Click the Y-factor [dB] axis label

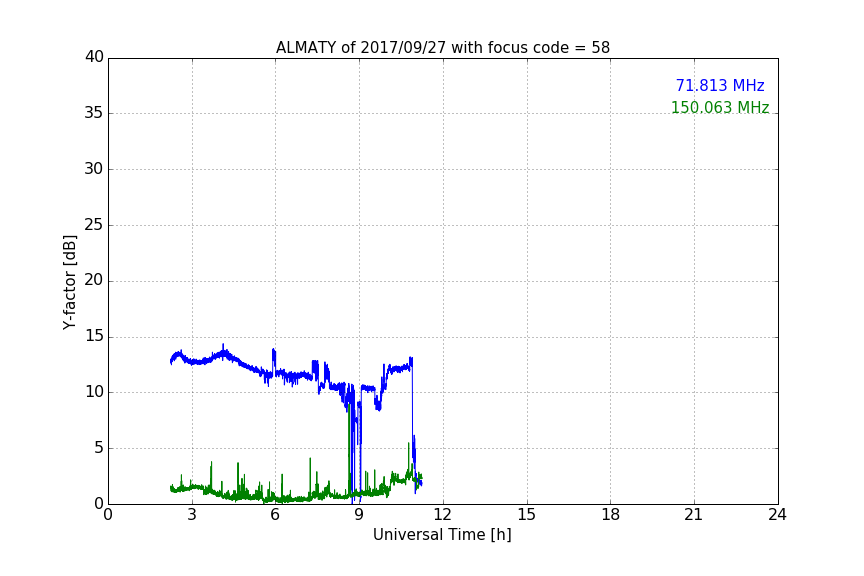click(69, 282)
